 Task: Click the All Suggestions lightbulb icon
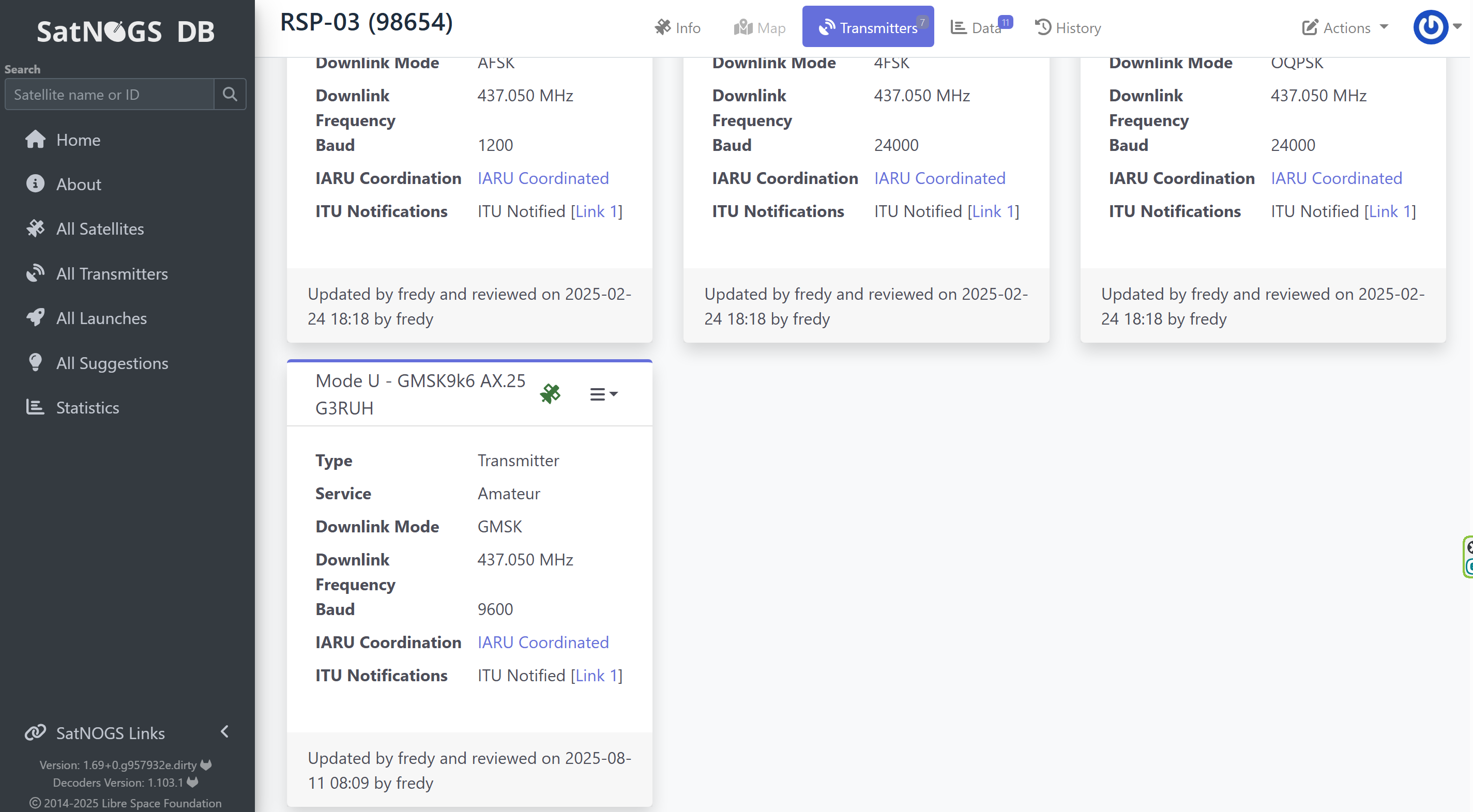pos(35,362)
